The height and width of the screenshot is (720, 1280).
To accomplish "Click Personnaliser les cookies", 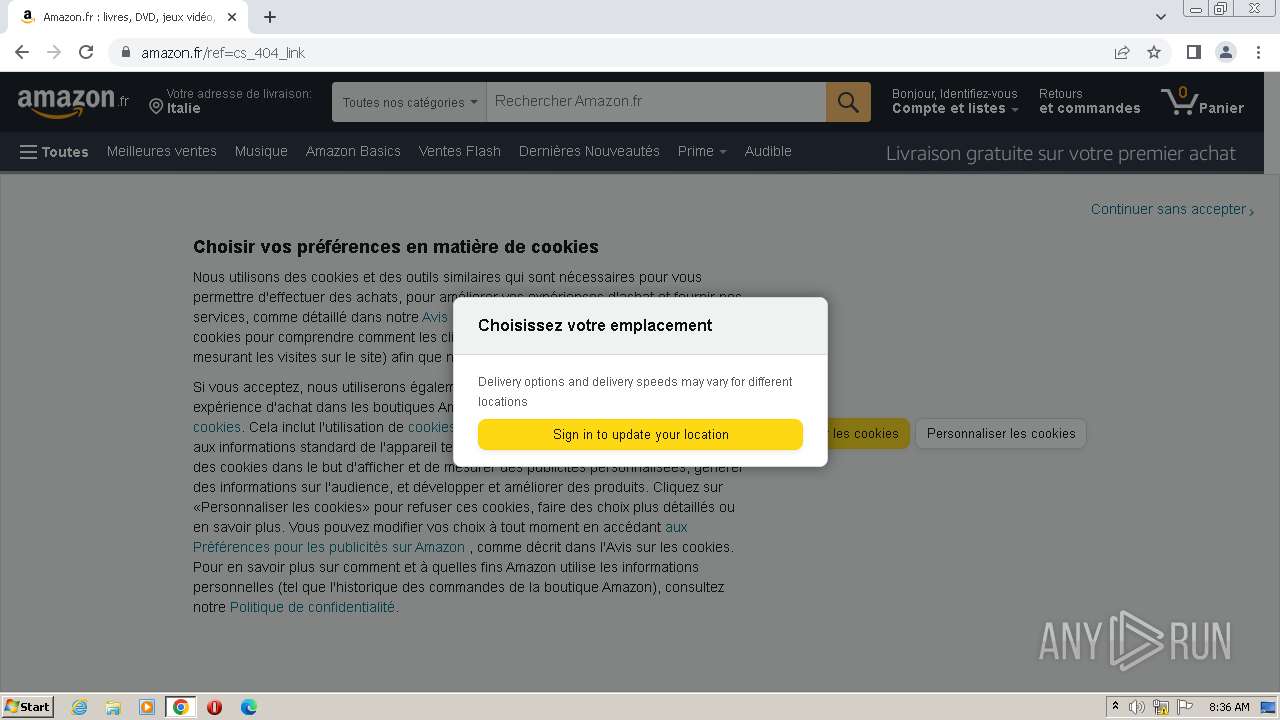I will click(1001, 434).
